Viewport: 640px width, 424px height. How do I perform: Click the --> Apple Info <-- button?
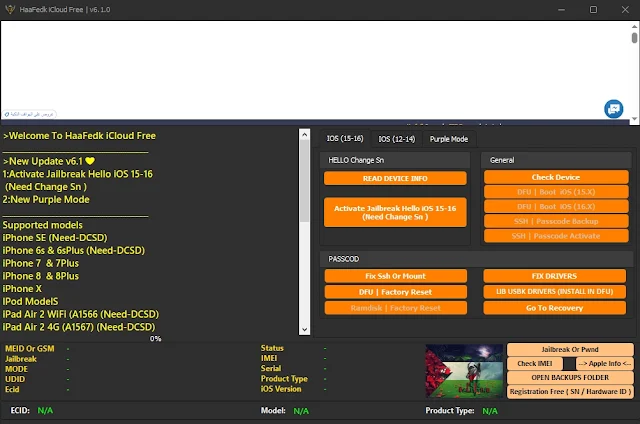click(604, 363)
